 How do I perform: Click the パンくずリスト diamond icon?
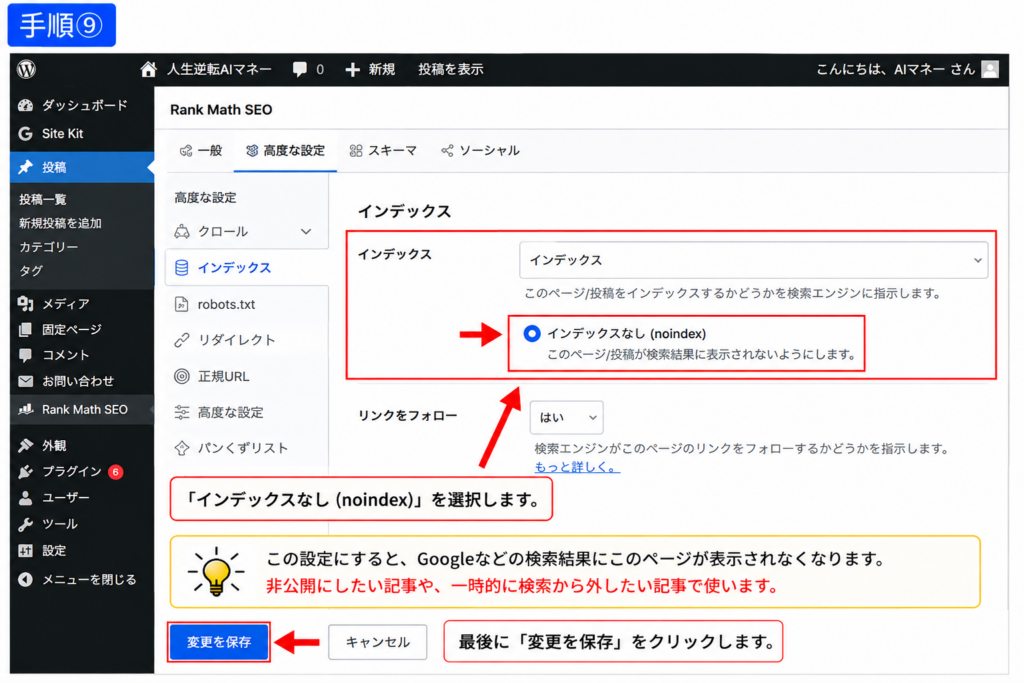[182, 448]
